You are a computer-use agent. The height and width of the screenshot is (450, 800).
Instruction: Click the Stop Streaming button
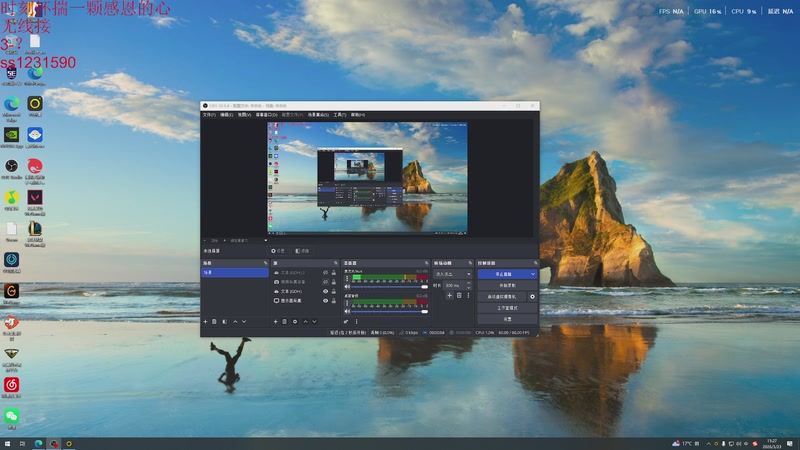504,274
